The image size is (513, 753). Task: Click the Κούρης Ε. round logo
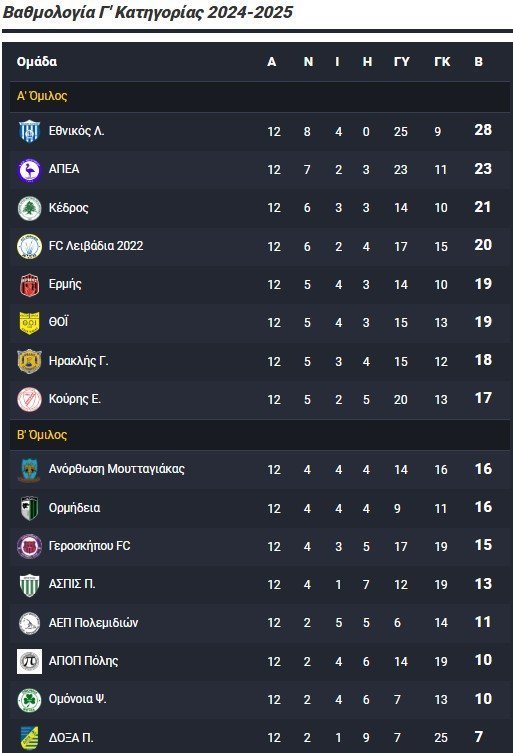tap(29, 399)
